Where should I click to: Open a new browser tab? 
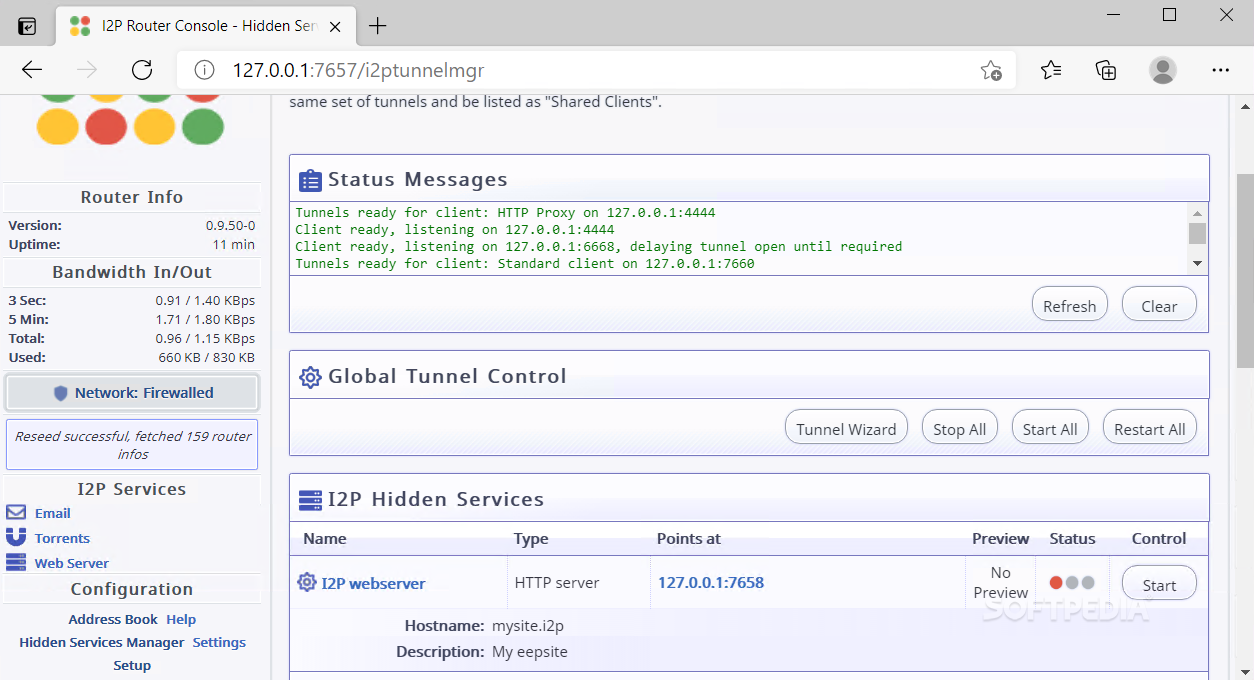(377, 26)
